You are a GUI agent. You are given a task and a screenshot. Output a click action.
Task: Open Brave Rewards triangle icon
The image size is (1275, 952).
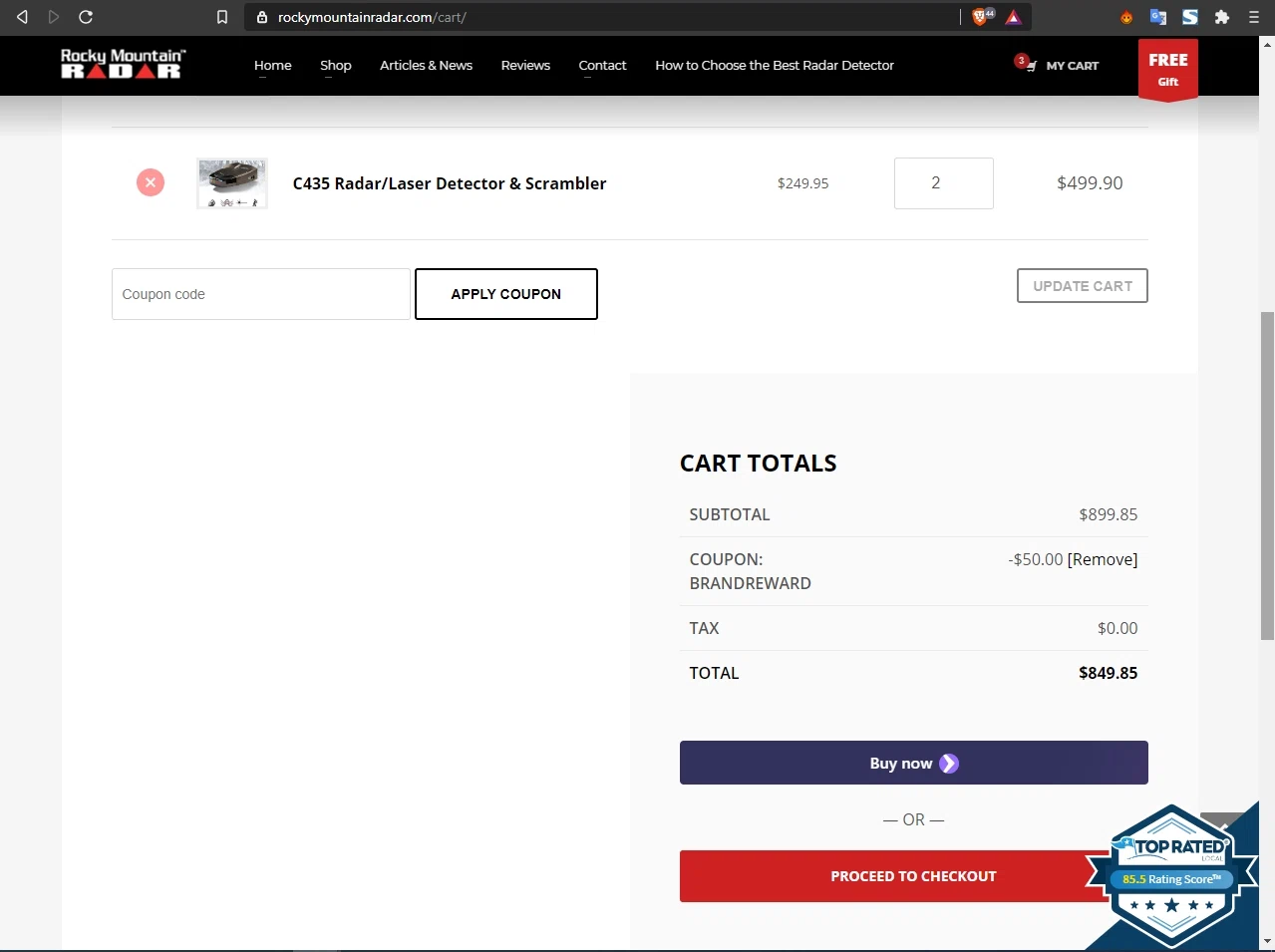[x=1014, y=17]
